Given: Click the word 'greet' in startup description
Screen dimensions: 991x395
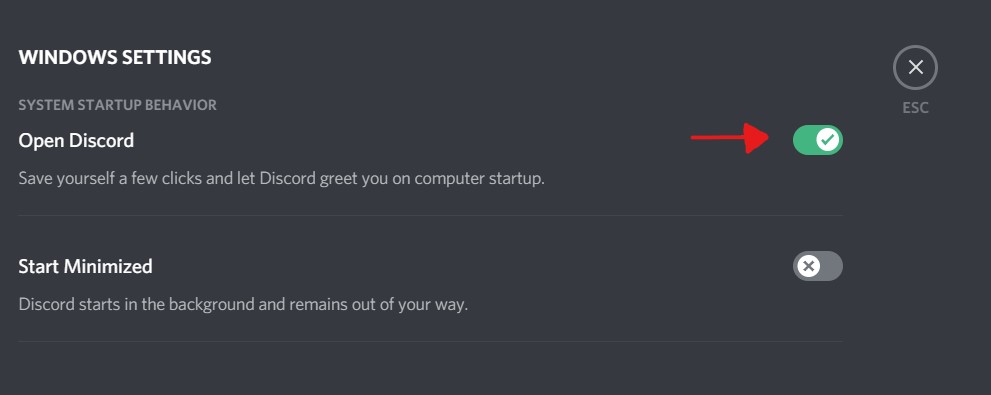Looking at the screenshot, I should click(x=338, y=179).
